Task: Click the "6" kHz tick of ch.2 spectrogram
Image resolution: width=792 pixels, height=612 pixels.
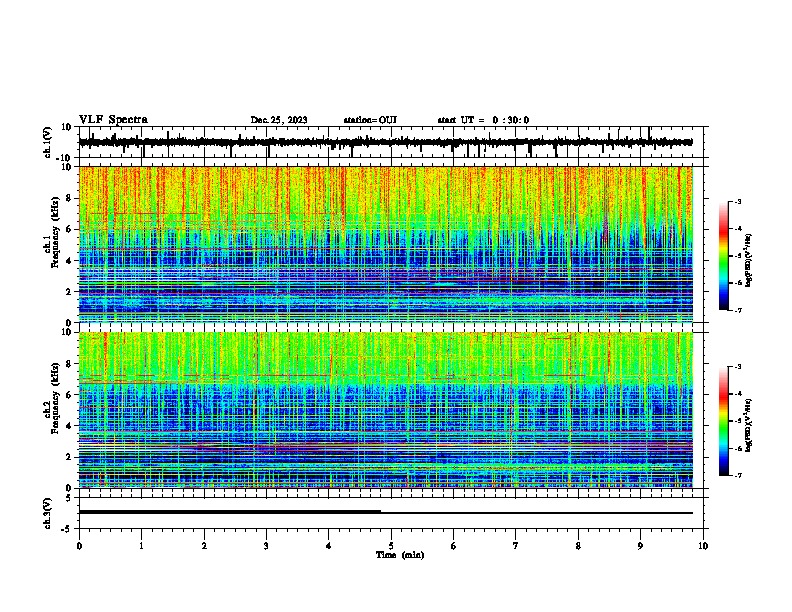Action: pos(69,395)
